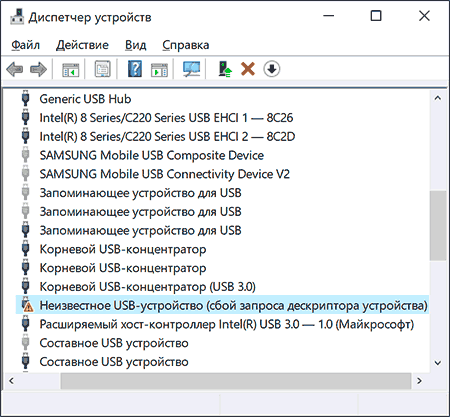Viewport: 450px width, 417px height.
Task: Click the horizontal scrollbar right arrow
Action: click(419, 380)
